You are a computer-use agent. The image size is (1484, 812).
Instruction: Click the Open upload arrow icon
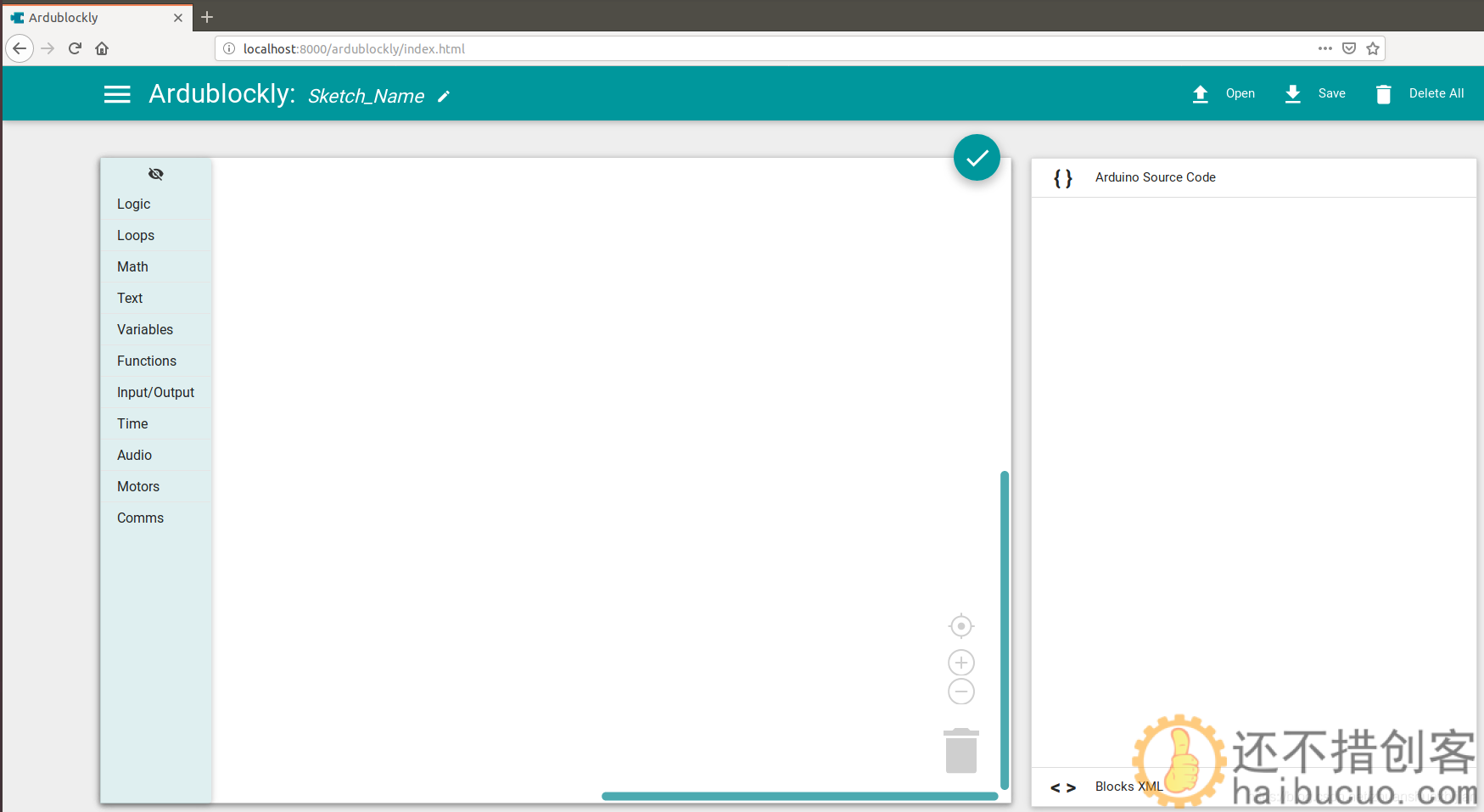click(x=1200, y=94)
